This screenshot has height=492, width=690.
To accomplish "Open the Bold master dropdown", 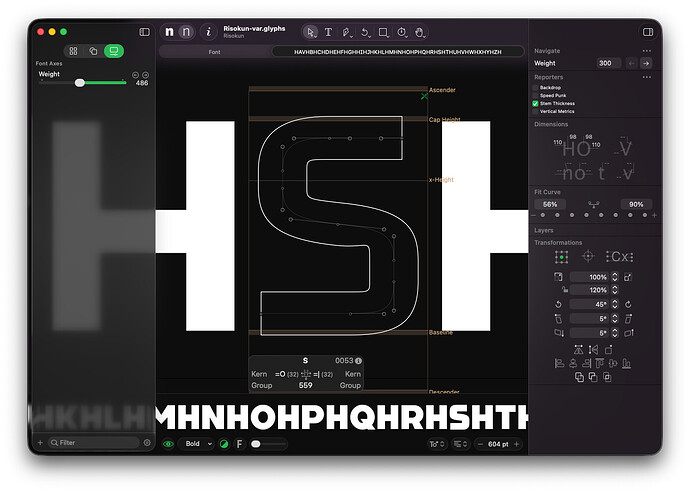I will click(197, 444).
